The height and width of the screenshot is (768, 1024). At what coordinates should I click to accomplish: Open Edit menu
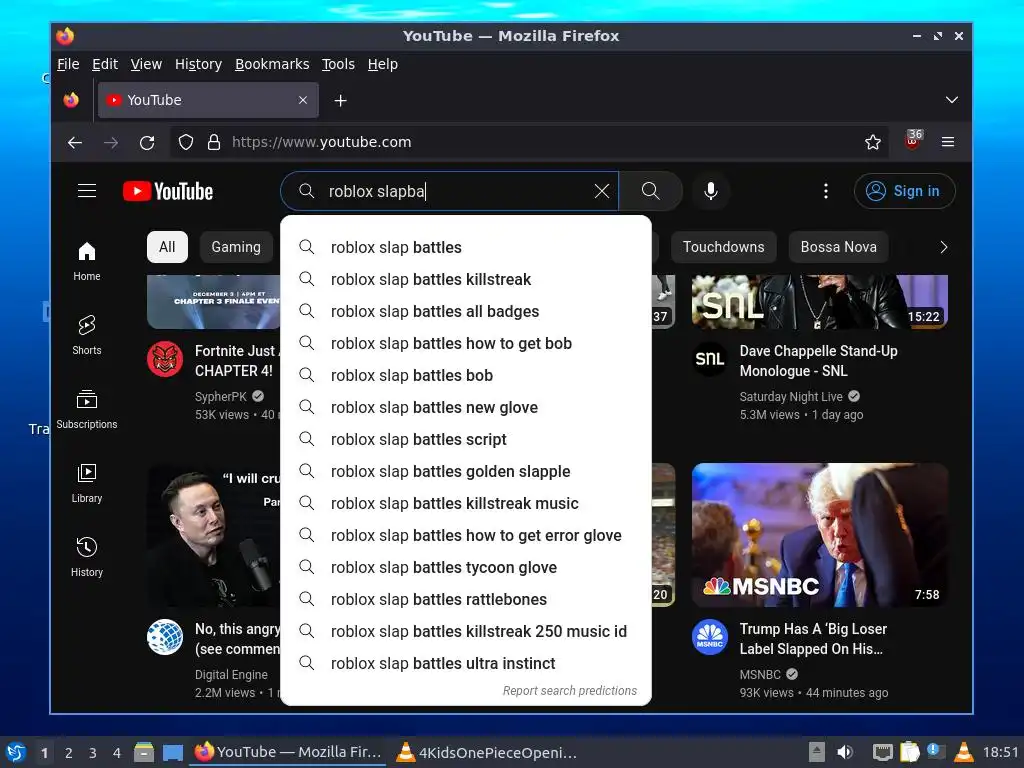(x=104, y=64)
